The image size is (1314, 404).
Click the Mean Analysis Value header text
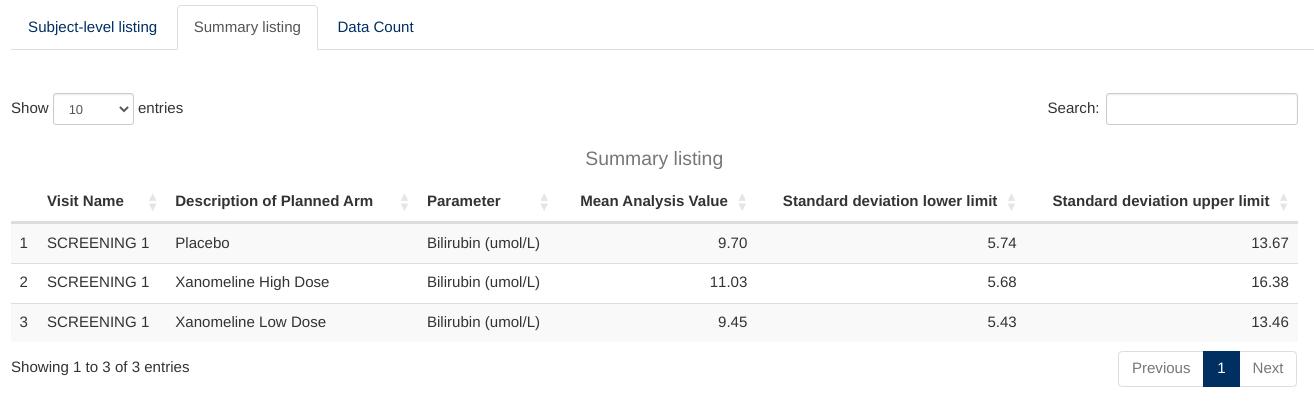coord(653,201)
